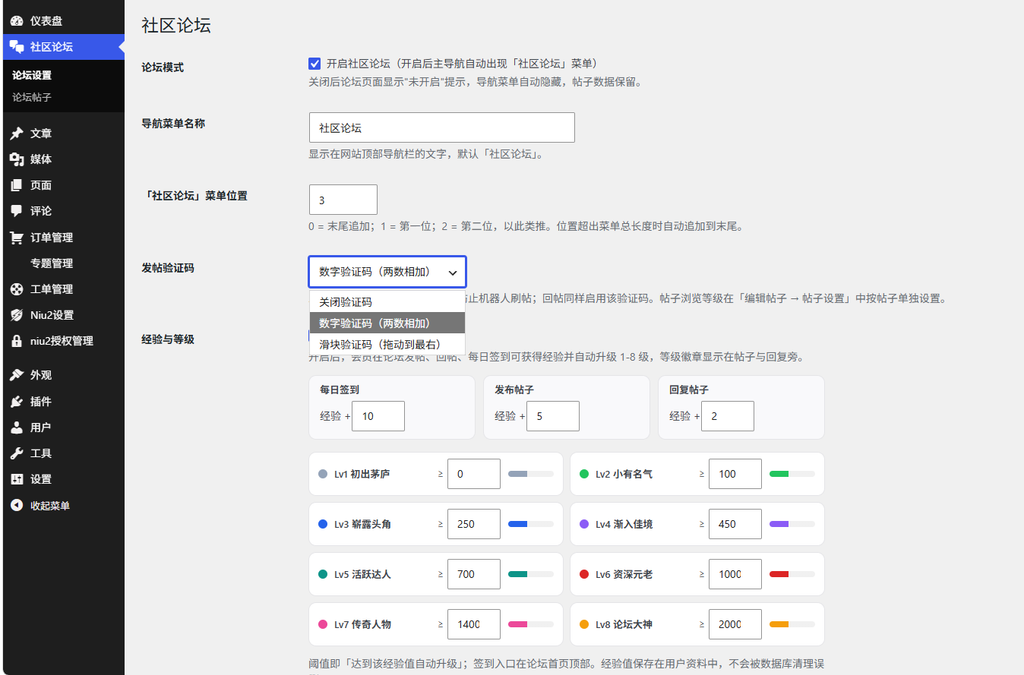
Task: Click the chat bubbles icon for 社区论坛
Action: 17,46
